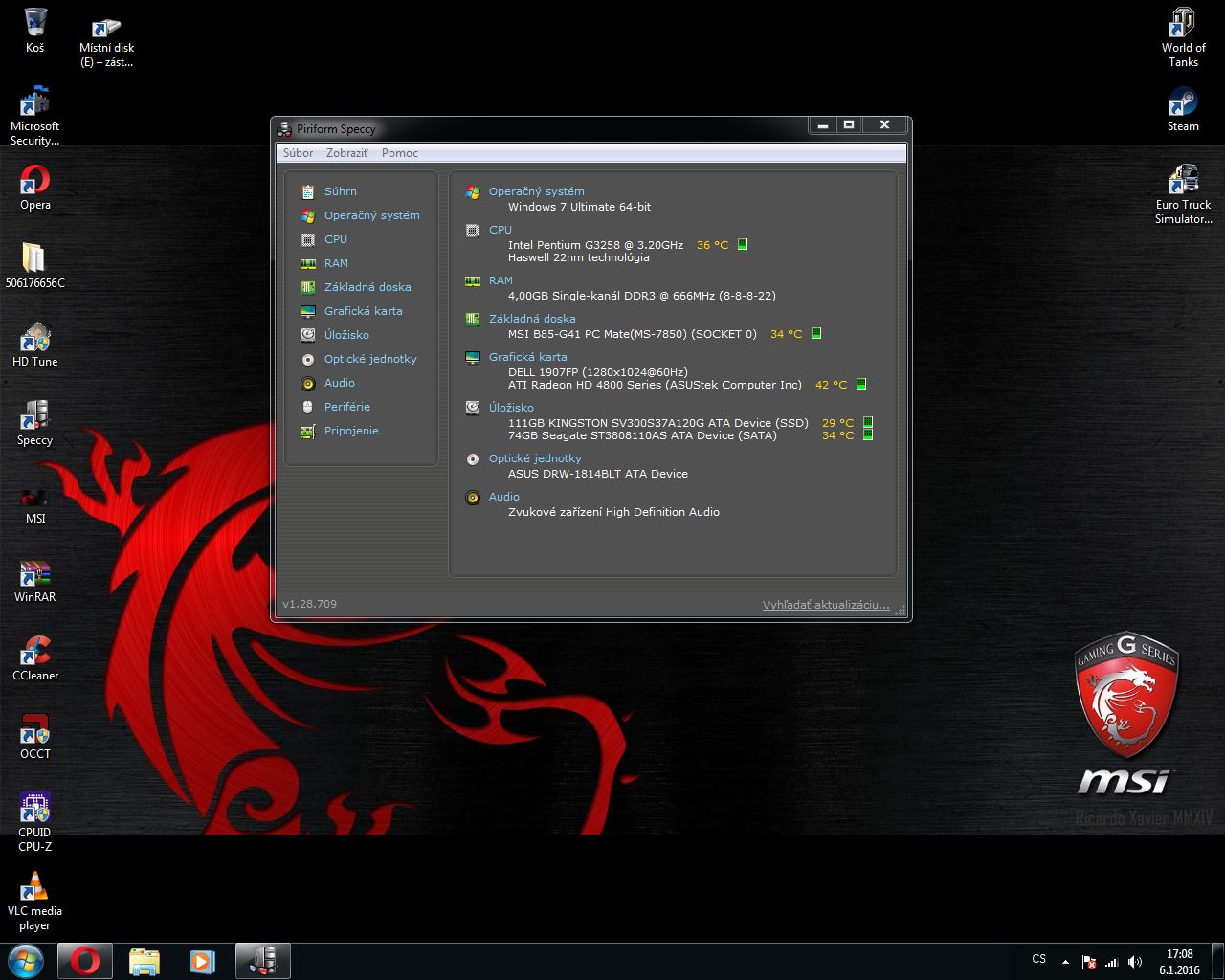Open Windows Media Player from the taskbar

(x=202, y=961)
